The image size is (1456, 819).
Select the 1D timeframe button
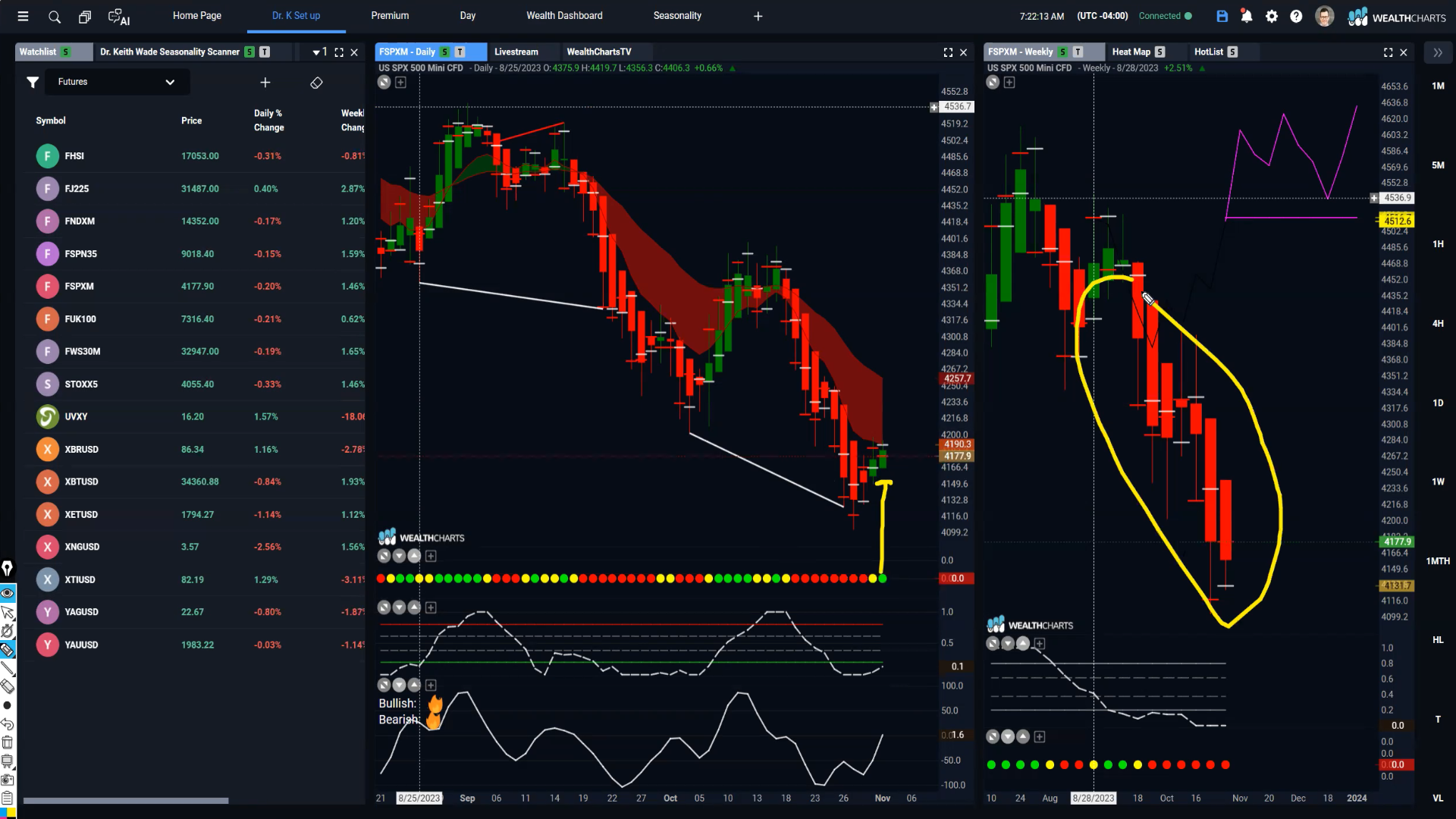[1438, 403]
